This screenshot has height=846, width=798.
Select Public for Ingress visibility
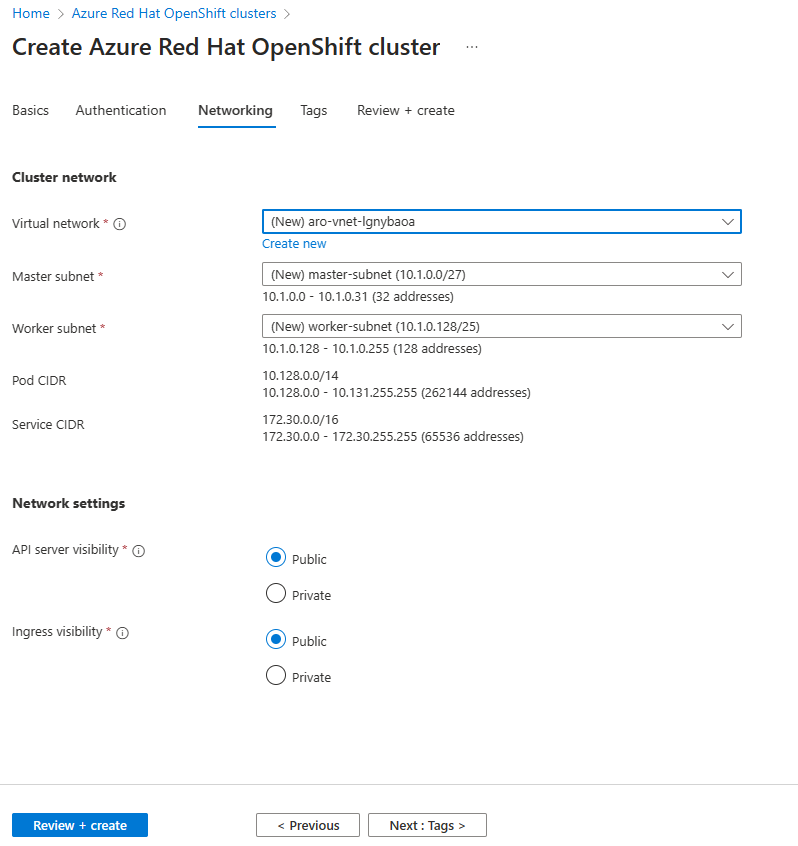276,640
